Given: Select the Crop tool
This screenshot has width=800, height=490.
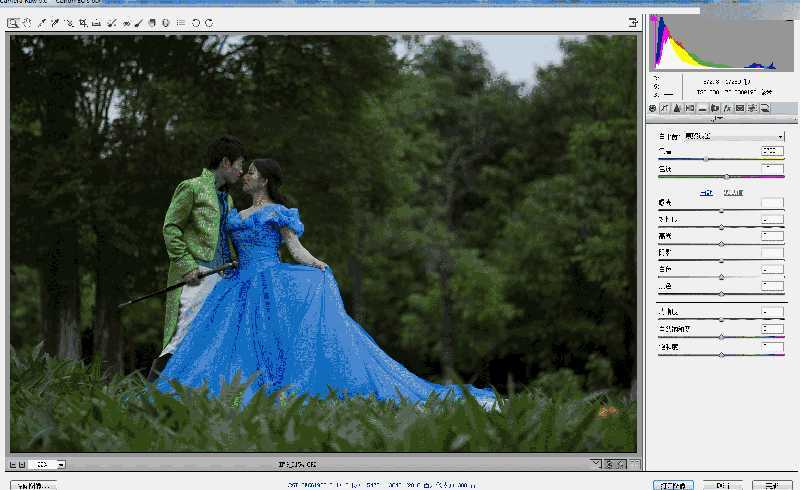Looking at the screenshot, I should [x=83, y=23].
